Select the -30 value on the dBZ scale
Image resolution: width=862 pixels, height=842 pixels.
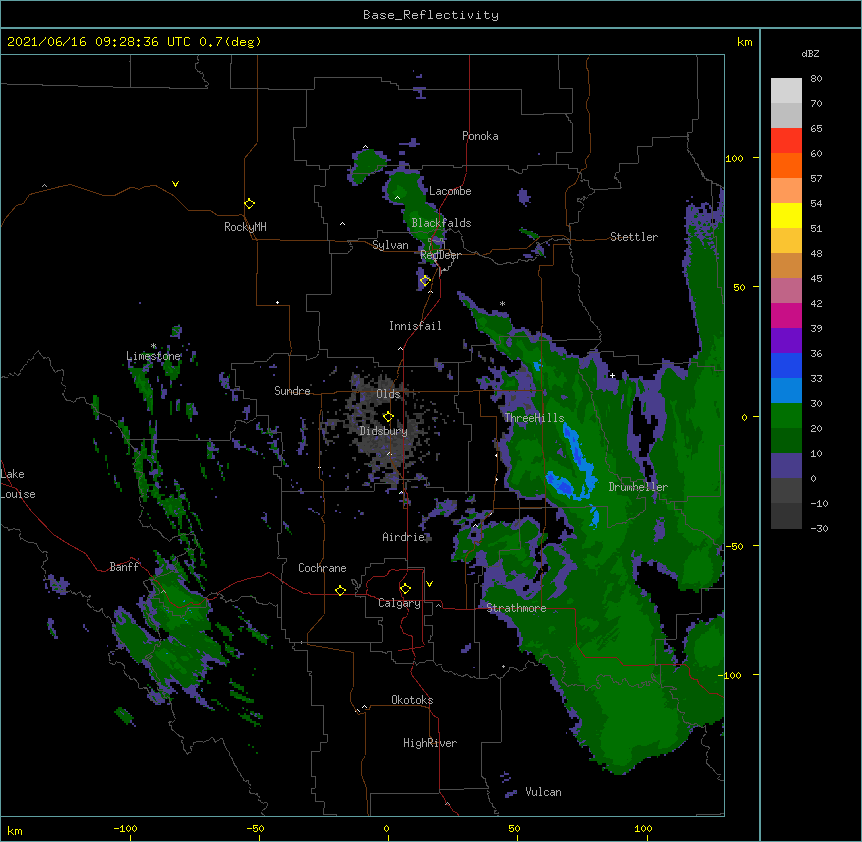(x=819, y=529)
